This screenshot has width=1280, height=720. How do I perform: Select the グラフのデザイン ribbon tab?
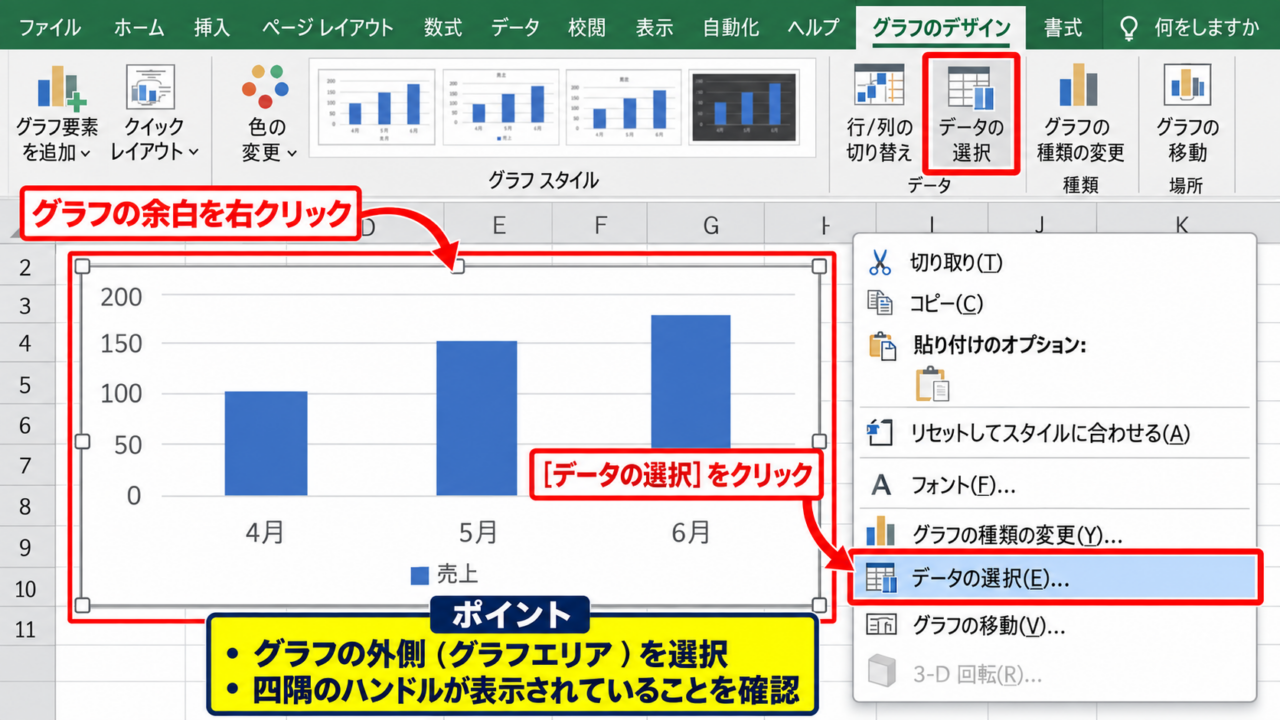tap(941, 27)
